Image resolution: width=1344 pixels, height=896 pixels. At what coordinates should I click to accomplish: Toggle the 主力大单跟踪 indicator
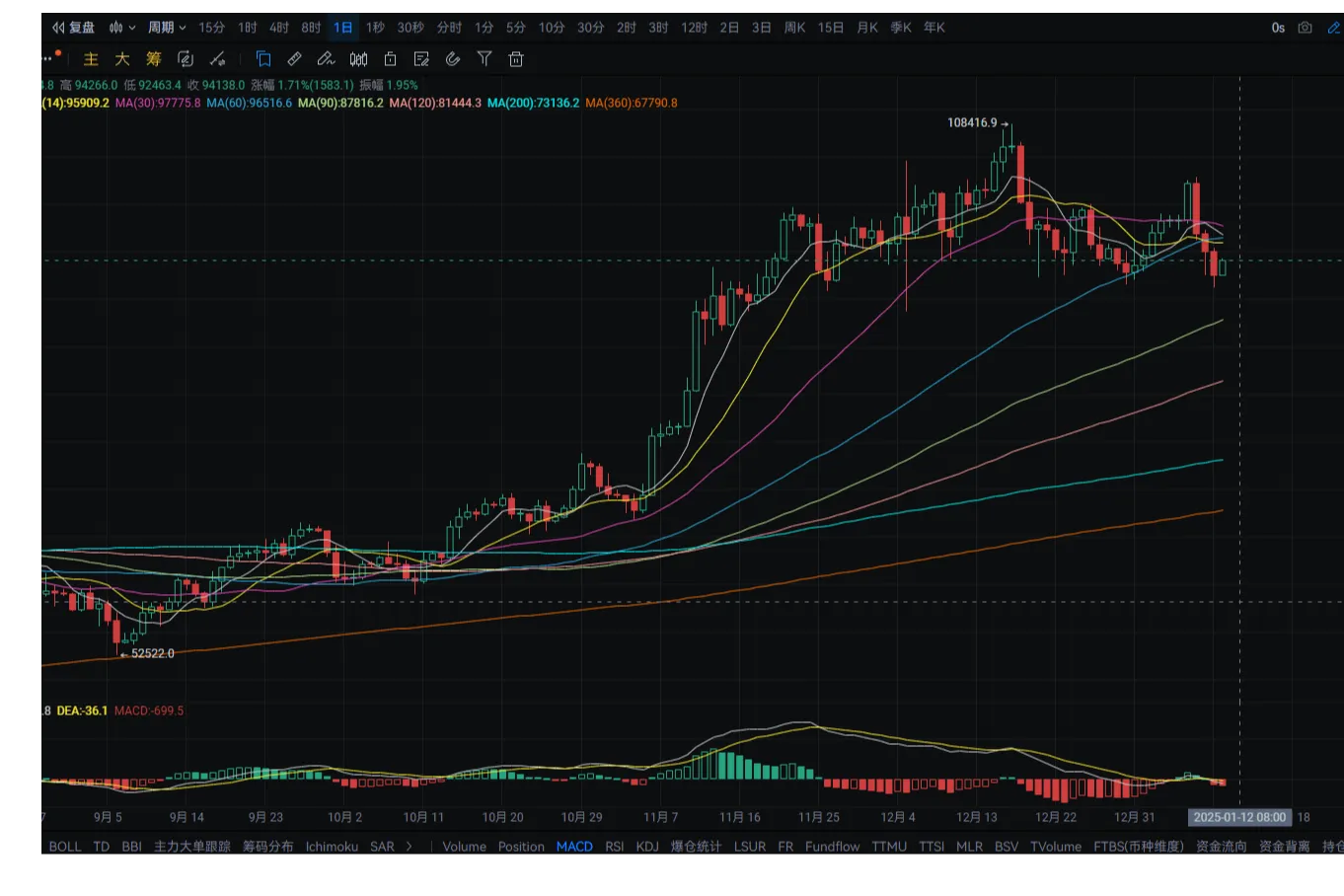(192, 847)
